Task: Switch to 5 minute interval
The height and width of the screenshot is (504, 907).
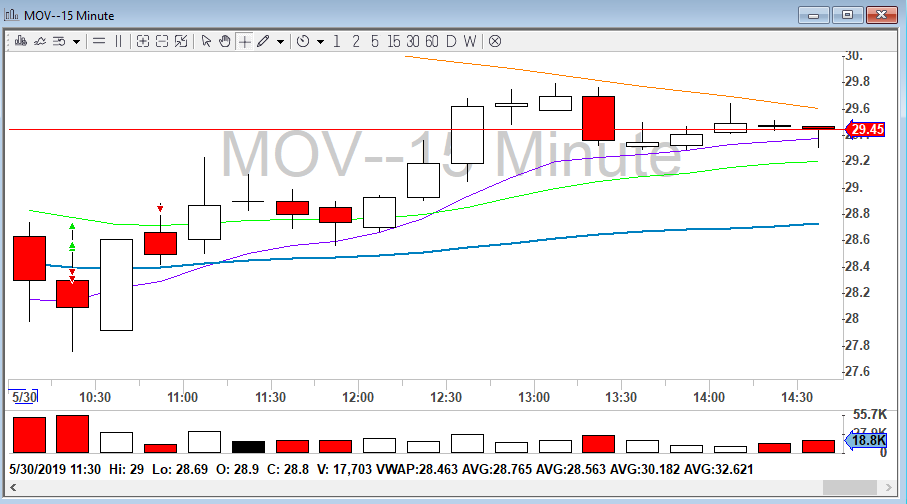Action: click(x=375, y=41)
